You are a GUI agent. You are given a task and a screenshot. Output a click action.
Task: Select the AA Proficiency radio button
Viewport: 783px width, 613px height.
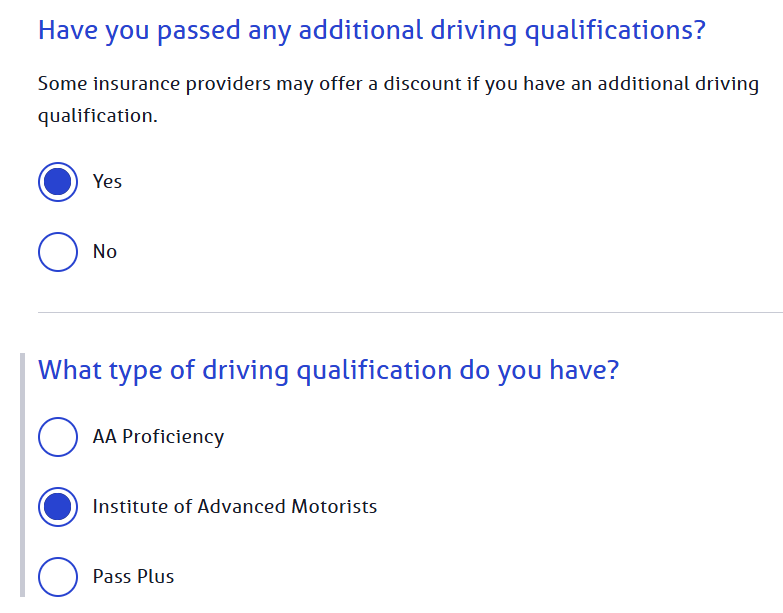pos(58,437)
